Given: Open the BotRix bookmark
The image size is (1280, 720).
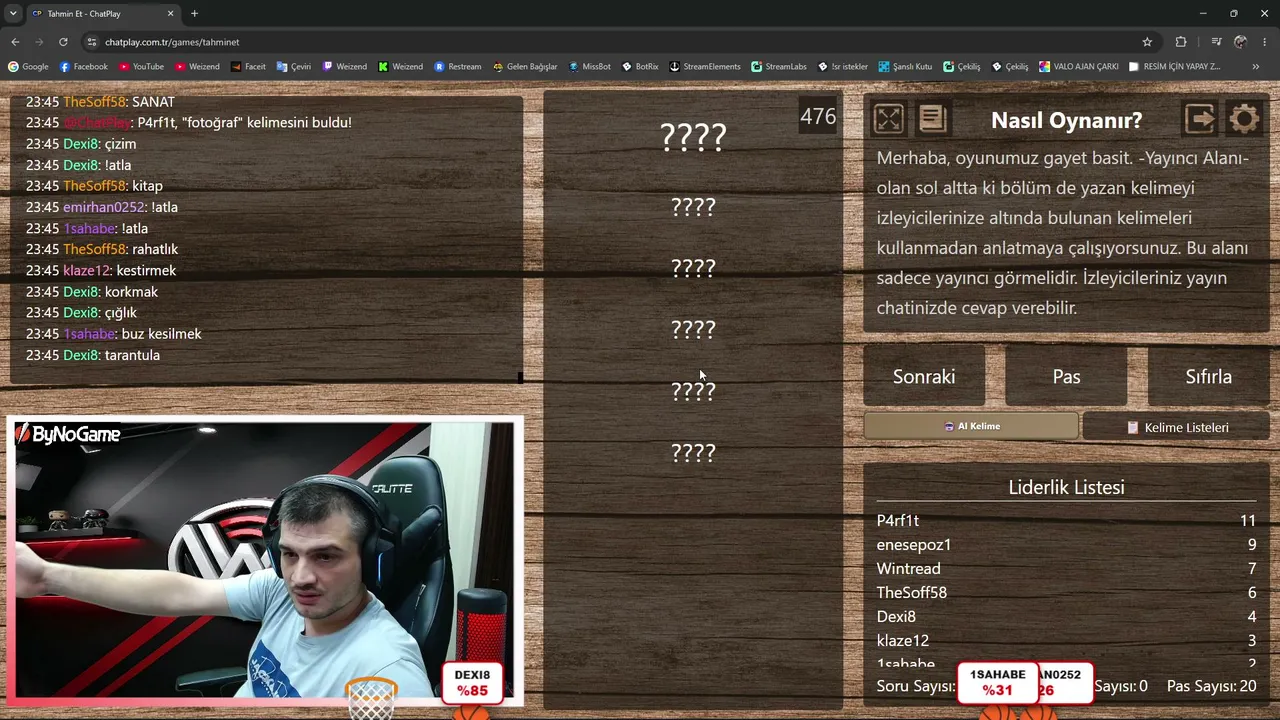Looking at the screenshot, I should point(641,67).
